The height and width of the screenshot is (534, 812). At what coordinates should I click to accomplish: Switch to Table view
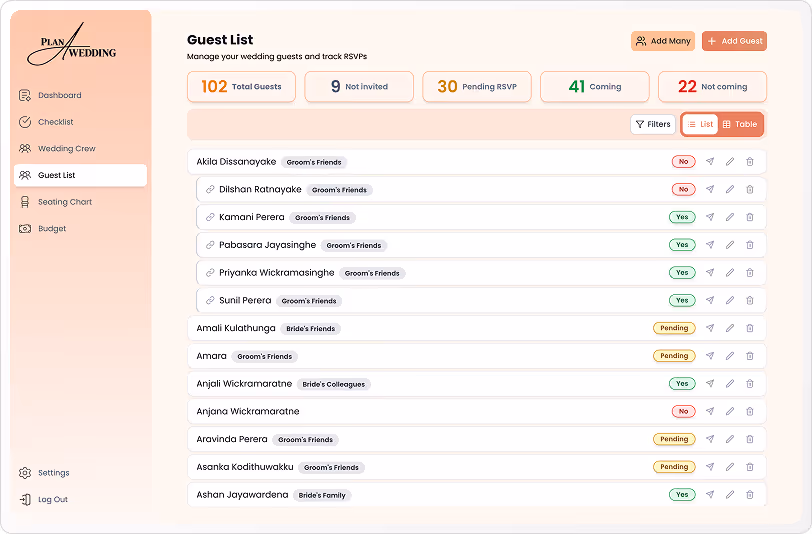740,124
